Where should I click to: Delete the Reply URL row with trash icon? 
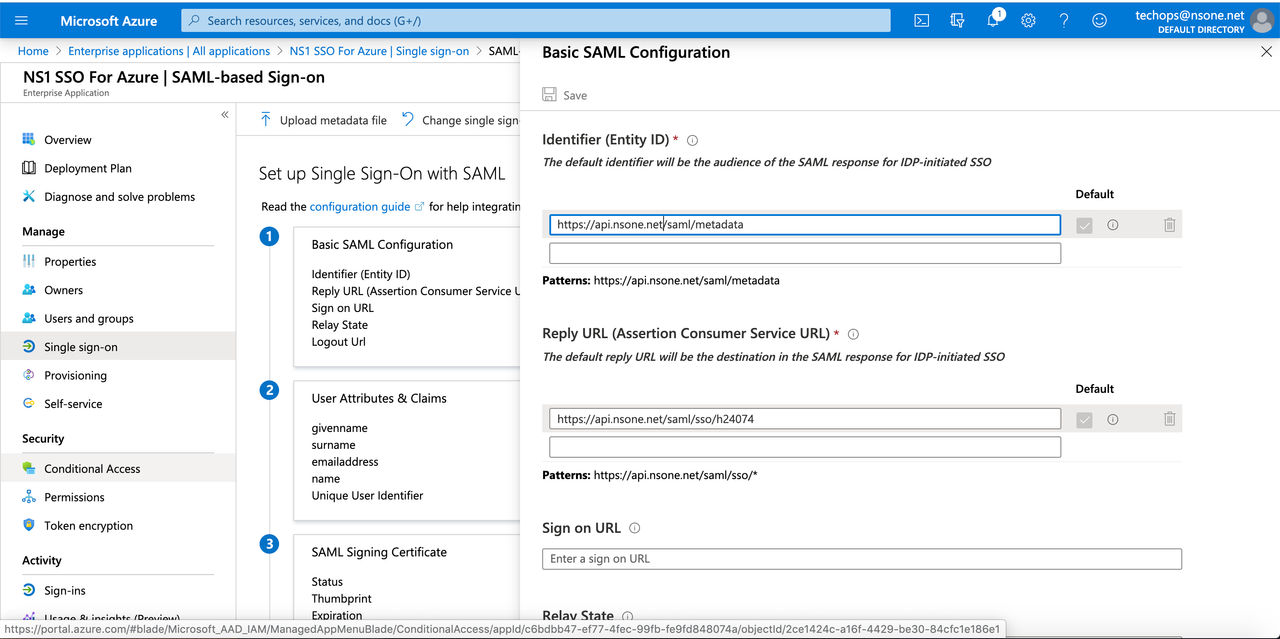(x=1169, y=419)
